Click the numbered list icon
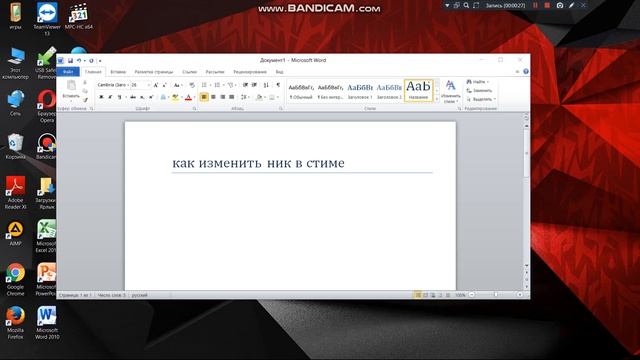 217,85
